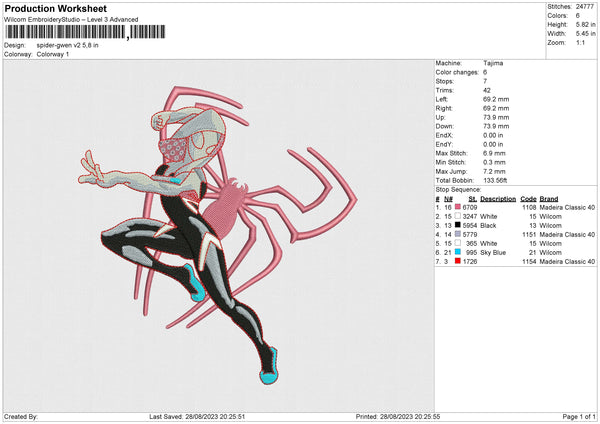Screen dimensions: 600x424
Task: Click the Created By footer label
Action: [21, 416]
